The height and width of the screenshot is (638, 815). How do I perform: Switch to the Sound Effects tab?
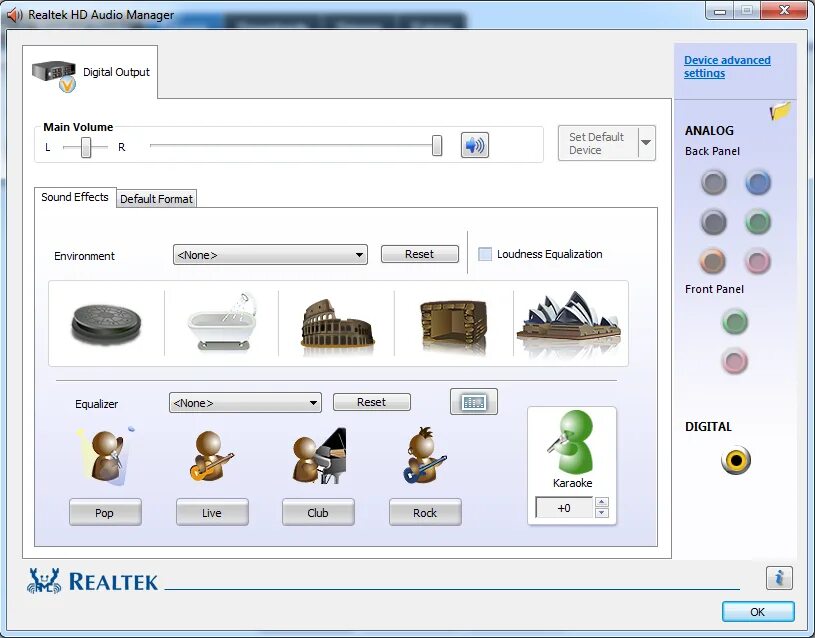click(x=75, y=197)
